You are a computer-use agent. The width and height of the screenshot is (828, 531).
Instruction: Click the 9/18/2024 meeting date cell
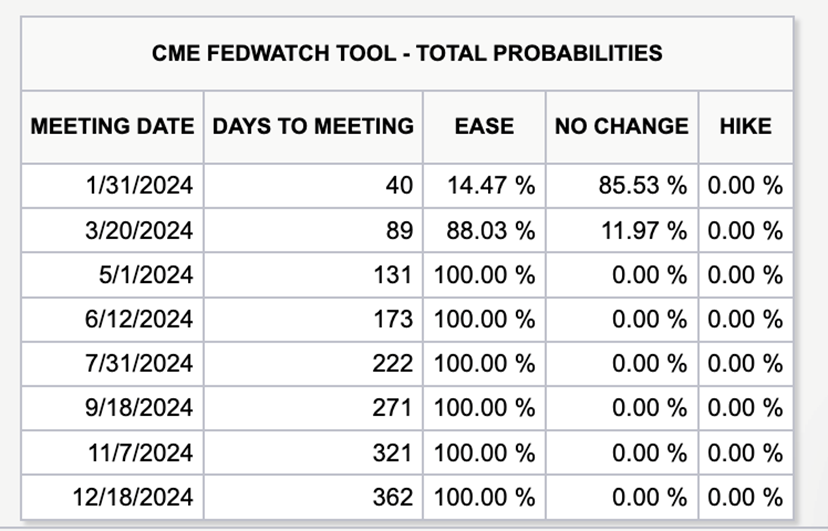(x=139, y=408)
